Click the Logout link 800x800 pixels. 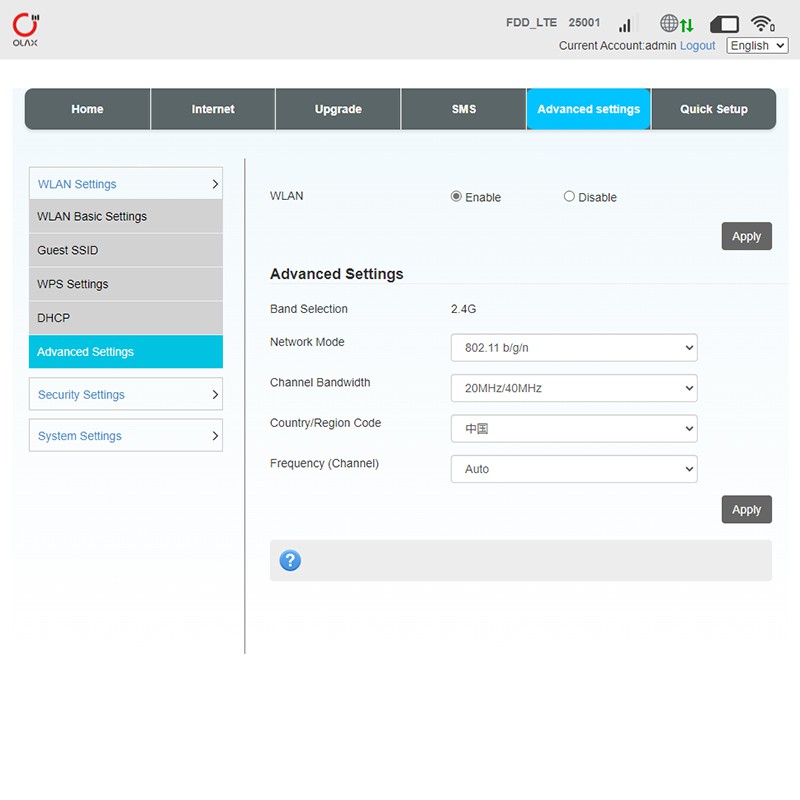pyautogui.click(x=698, y=46)
